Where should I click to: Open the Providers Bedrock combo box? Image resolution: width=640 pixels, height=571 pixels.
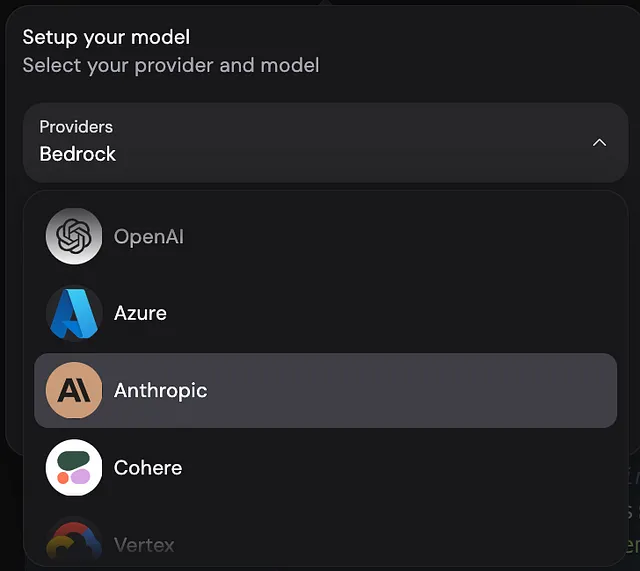(325, 142)
